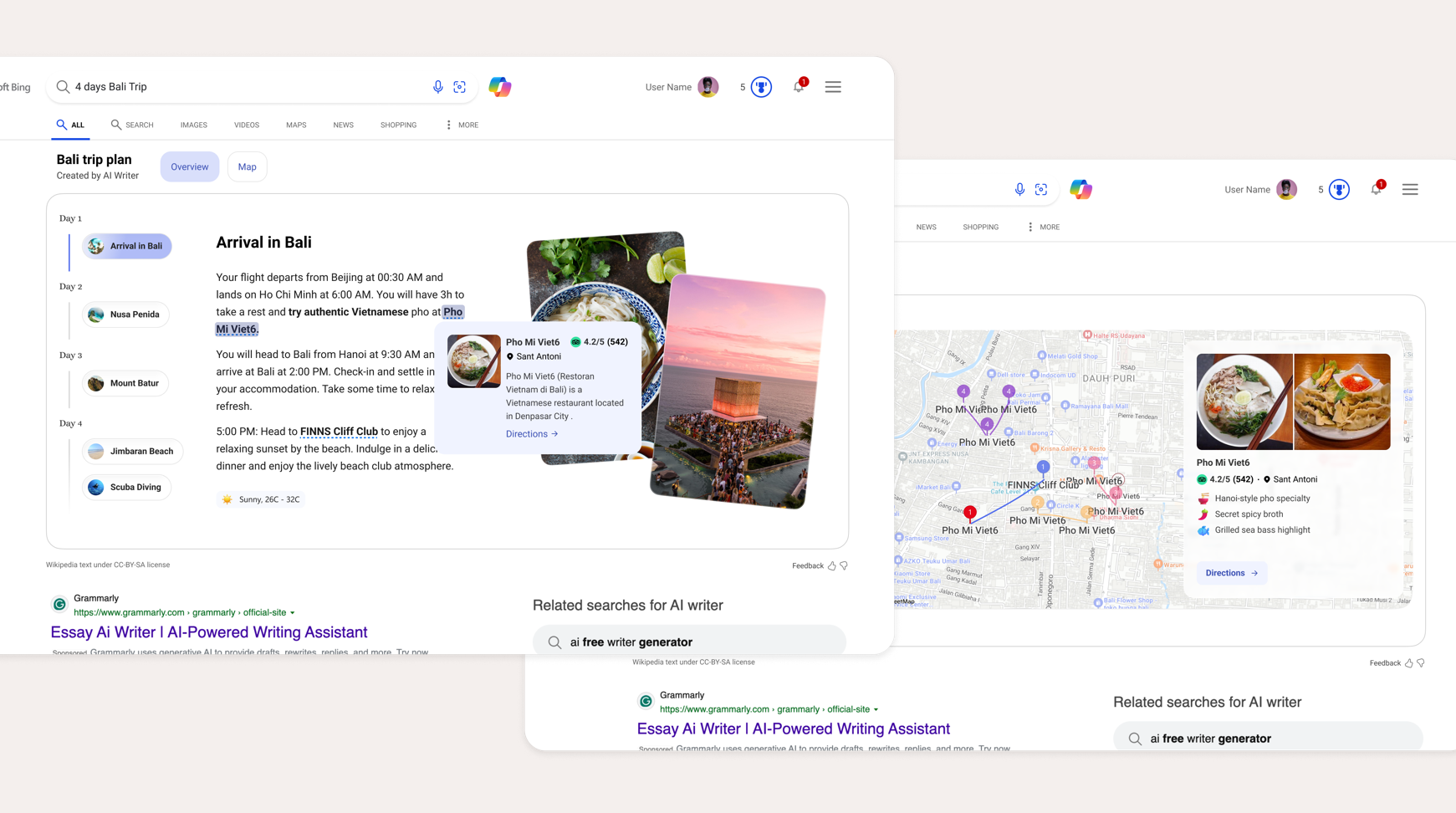
Task: Click the red number 1 map pin
Action: coord(970,512)
